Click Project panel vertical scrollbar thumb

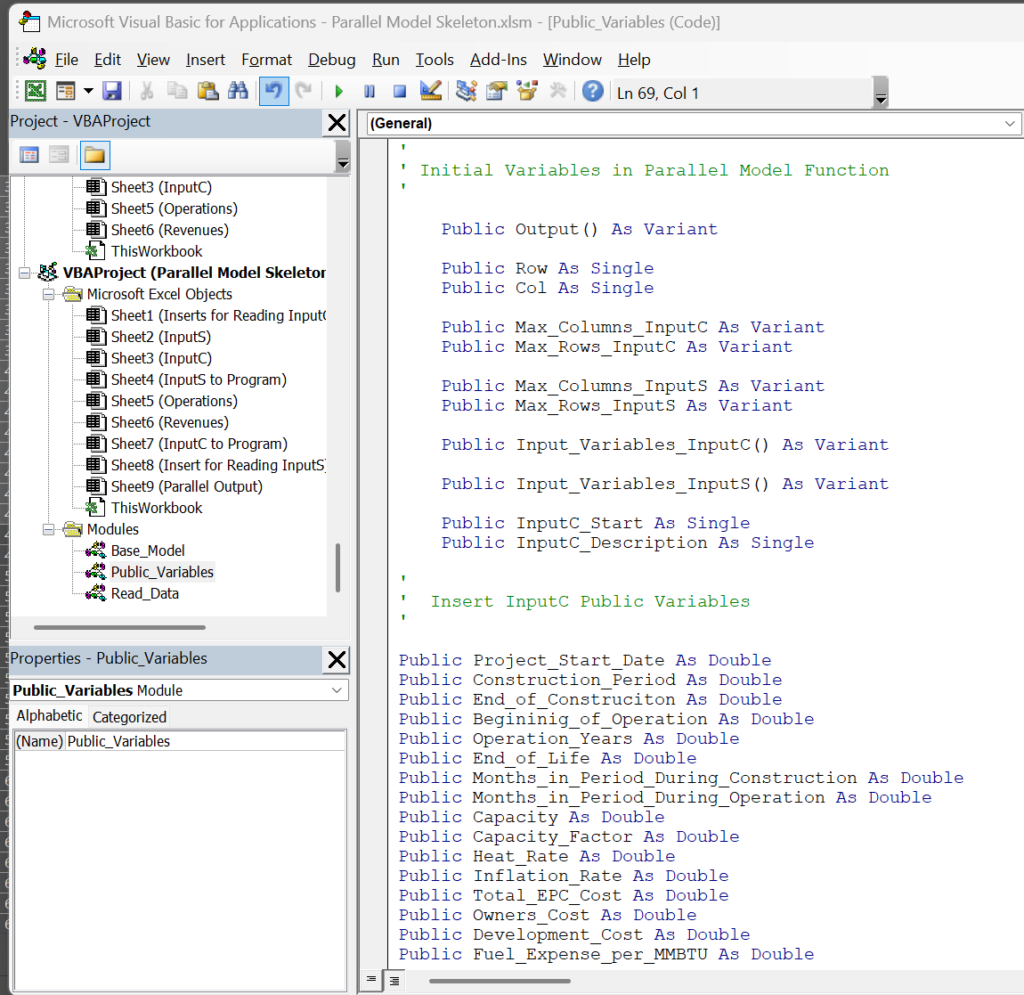coord(338,567)
